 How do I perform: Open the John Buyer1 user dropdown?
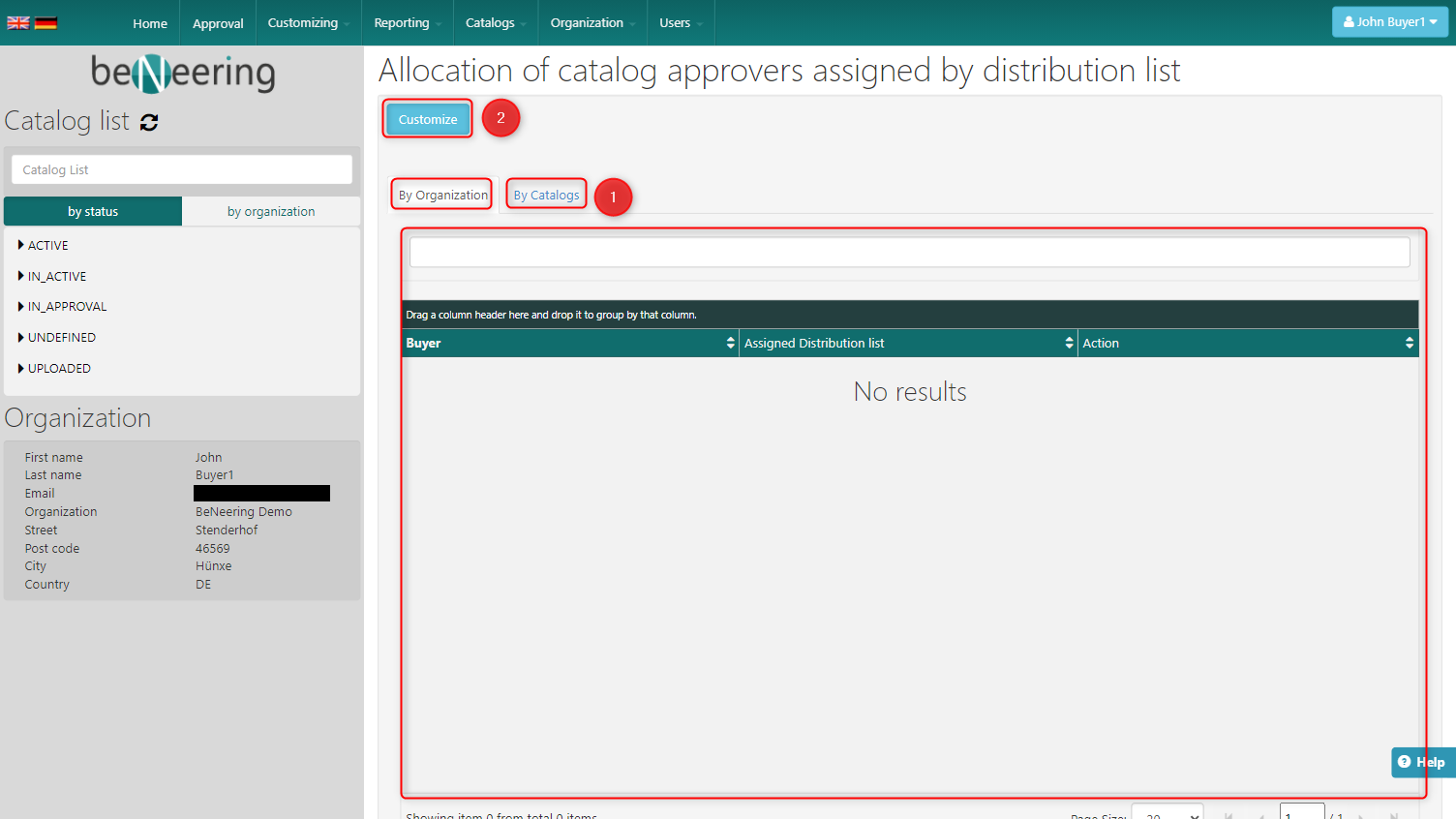[1389, 22]
